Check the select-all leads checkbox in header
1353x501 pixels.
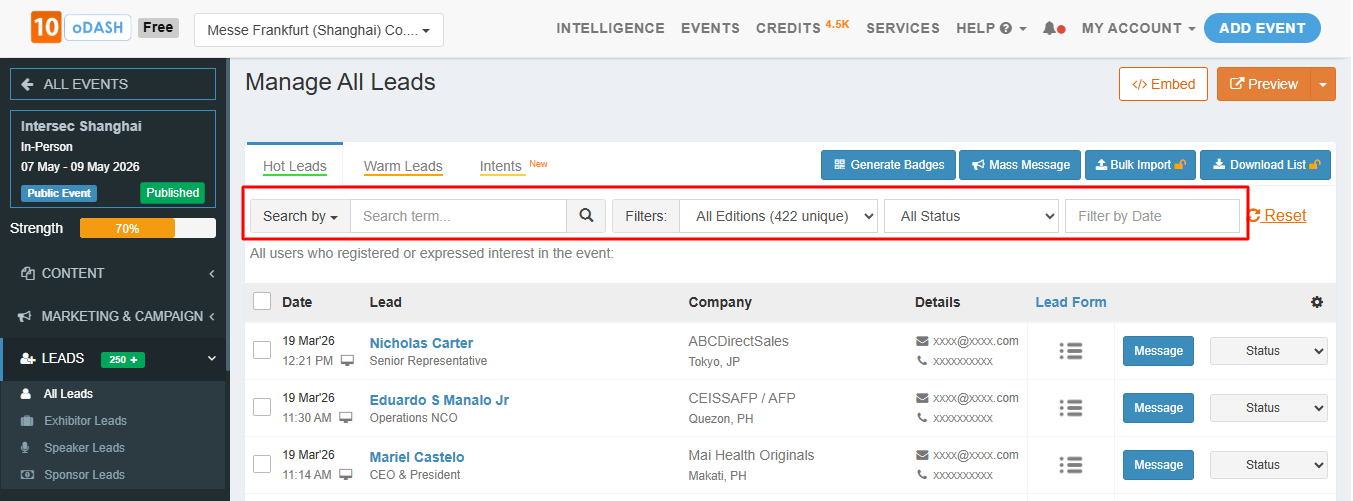[x=262, y=301]
